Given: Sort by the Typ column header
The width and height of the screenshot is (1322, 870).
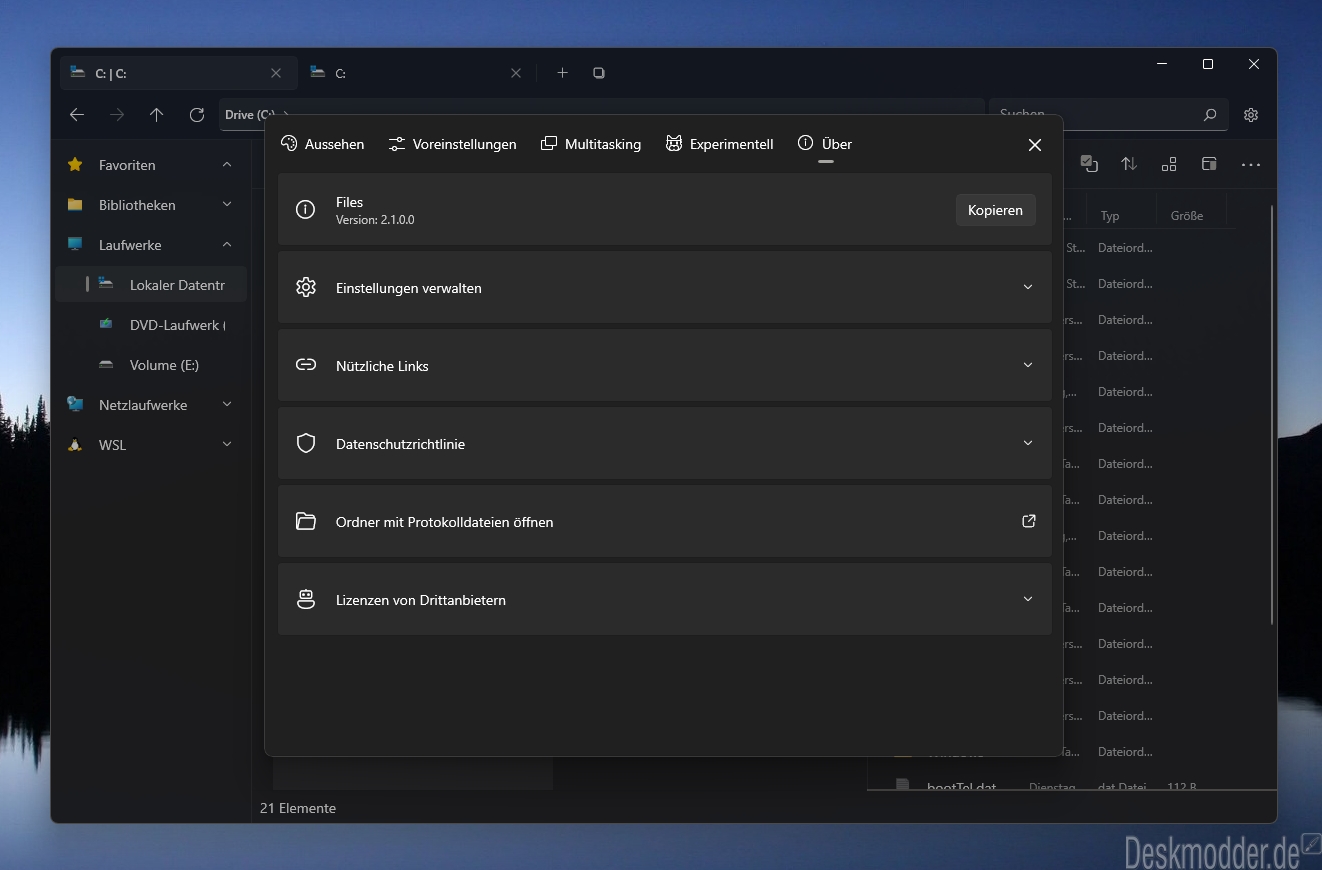Looking at the screenshot, I should [1110, 216].
